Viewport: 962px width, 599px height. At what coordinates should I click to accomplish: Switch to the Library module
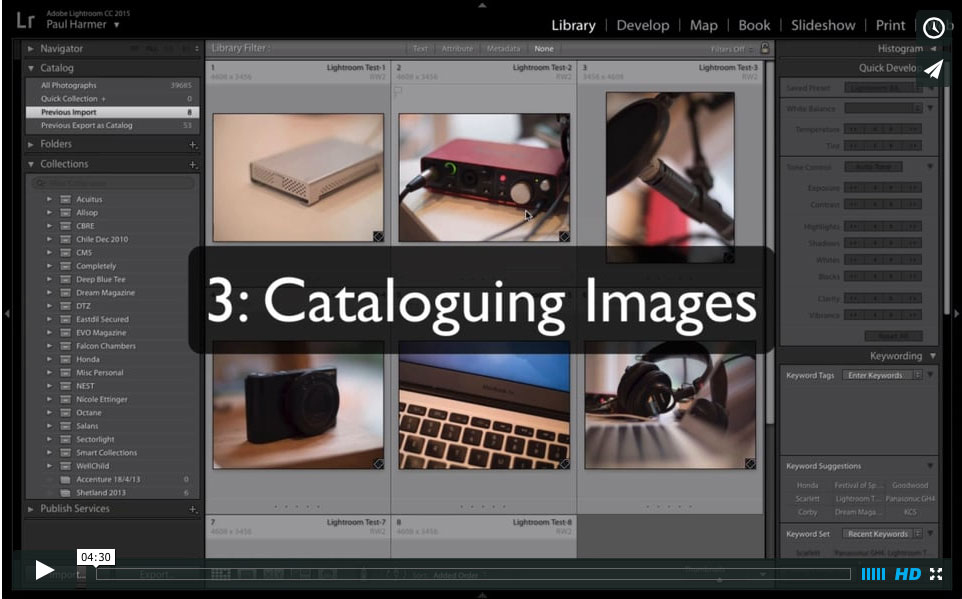click(573, 25)
